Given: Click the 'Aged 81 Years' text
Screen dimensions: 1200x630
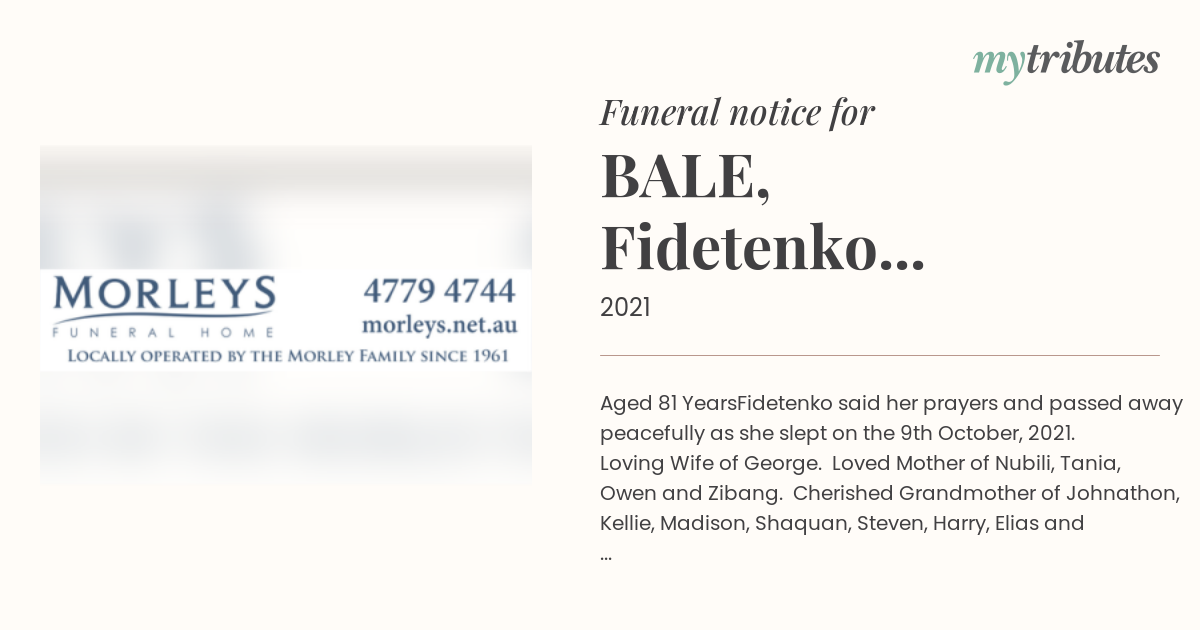Looking at the screenshot, I should click(667, 404).
